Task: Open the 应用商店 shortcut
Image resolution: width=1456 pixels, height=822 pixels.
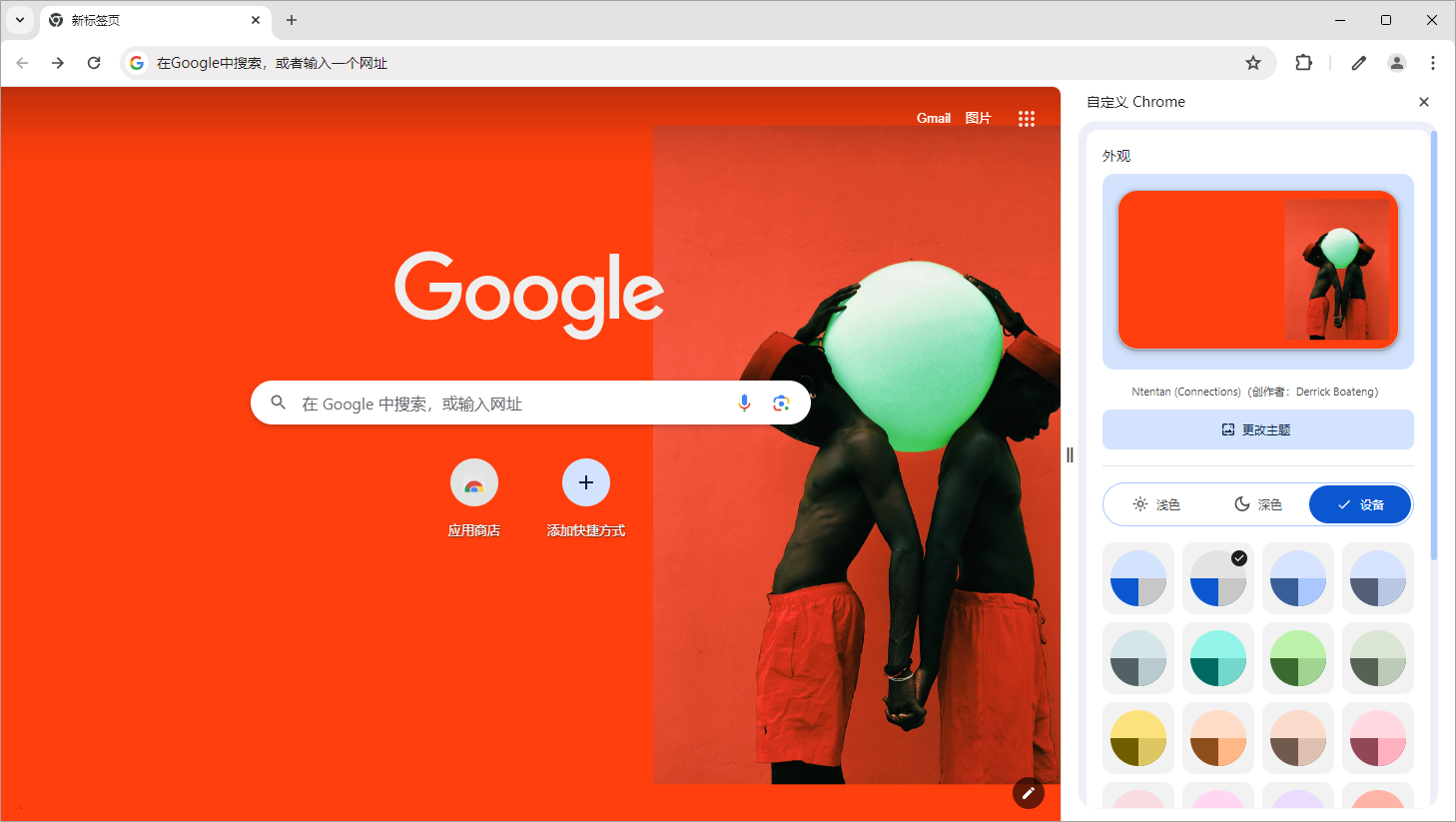Action: [474, 498]
